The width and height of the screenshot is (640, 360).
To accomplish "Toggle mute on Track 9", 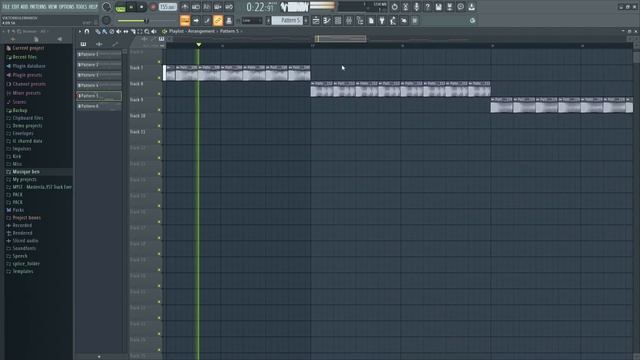I will [159, 110].
